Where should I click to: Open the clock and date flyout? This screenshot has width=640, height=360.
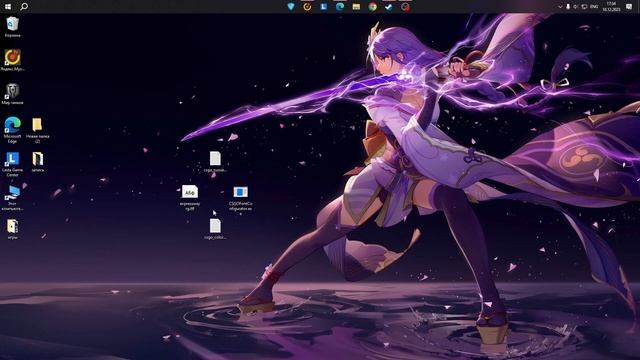[611, 7]
